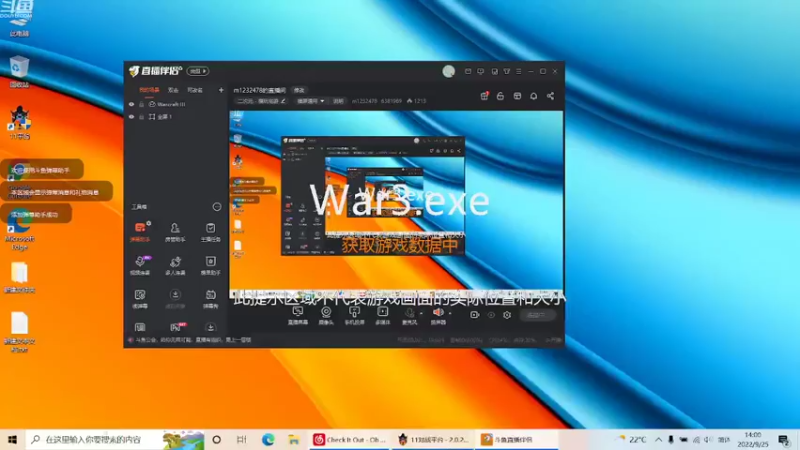800x450 pixels.
Task: Click the flame popularity icon beside 1215
Action: (409, 101)
